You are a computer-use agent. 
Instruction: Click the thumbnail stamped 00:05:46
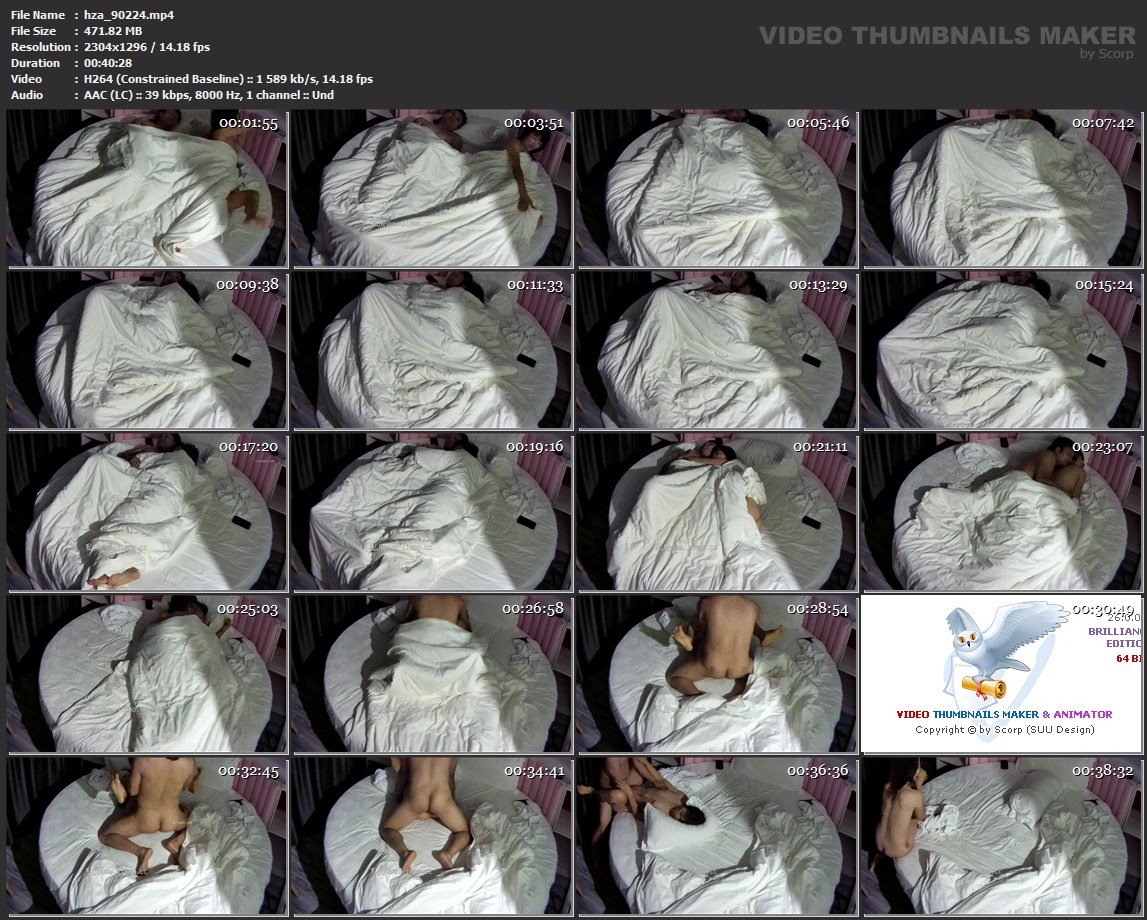pyautogui.click(x=716, y=188)
